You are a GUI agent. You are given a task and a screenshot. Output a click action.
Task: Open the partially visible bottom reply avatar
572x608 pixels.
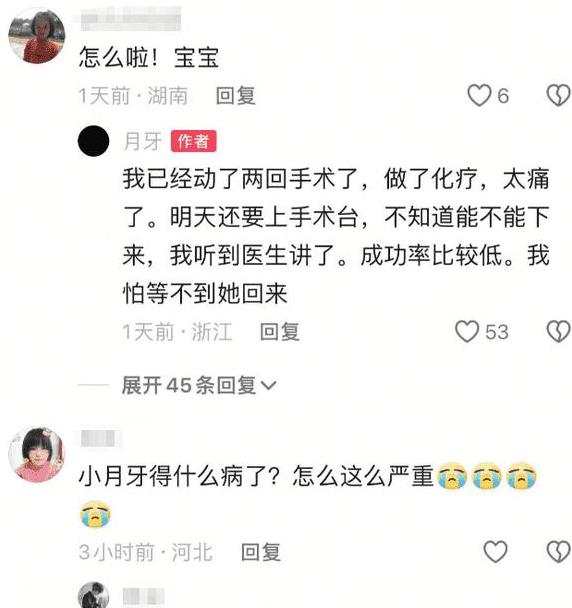pos(93,595)
